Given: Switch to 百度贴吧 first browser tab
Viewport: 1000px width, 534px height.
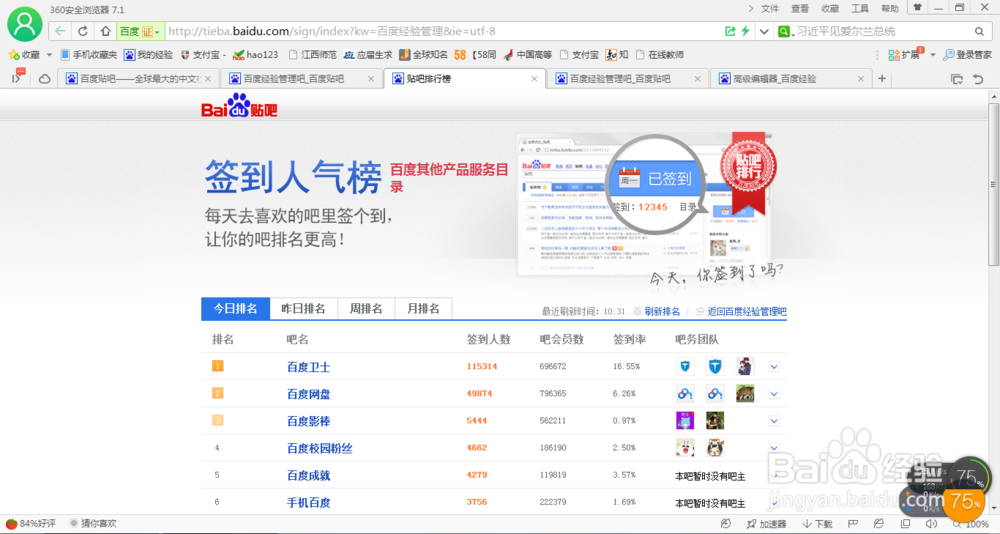Looking at the screenshot, I should [139, 79].
